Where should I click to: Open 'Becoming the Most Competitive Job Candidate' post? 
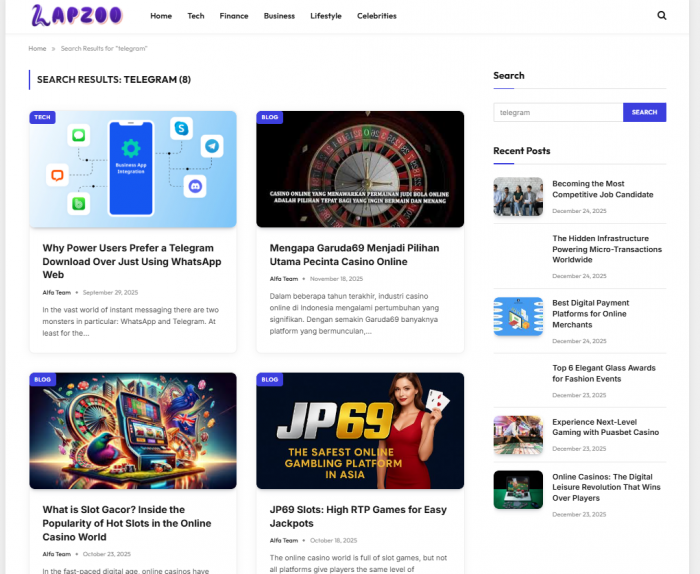(x=602, y=189)
